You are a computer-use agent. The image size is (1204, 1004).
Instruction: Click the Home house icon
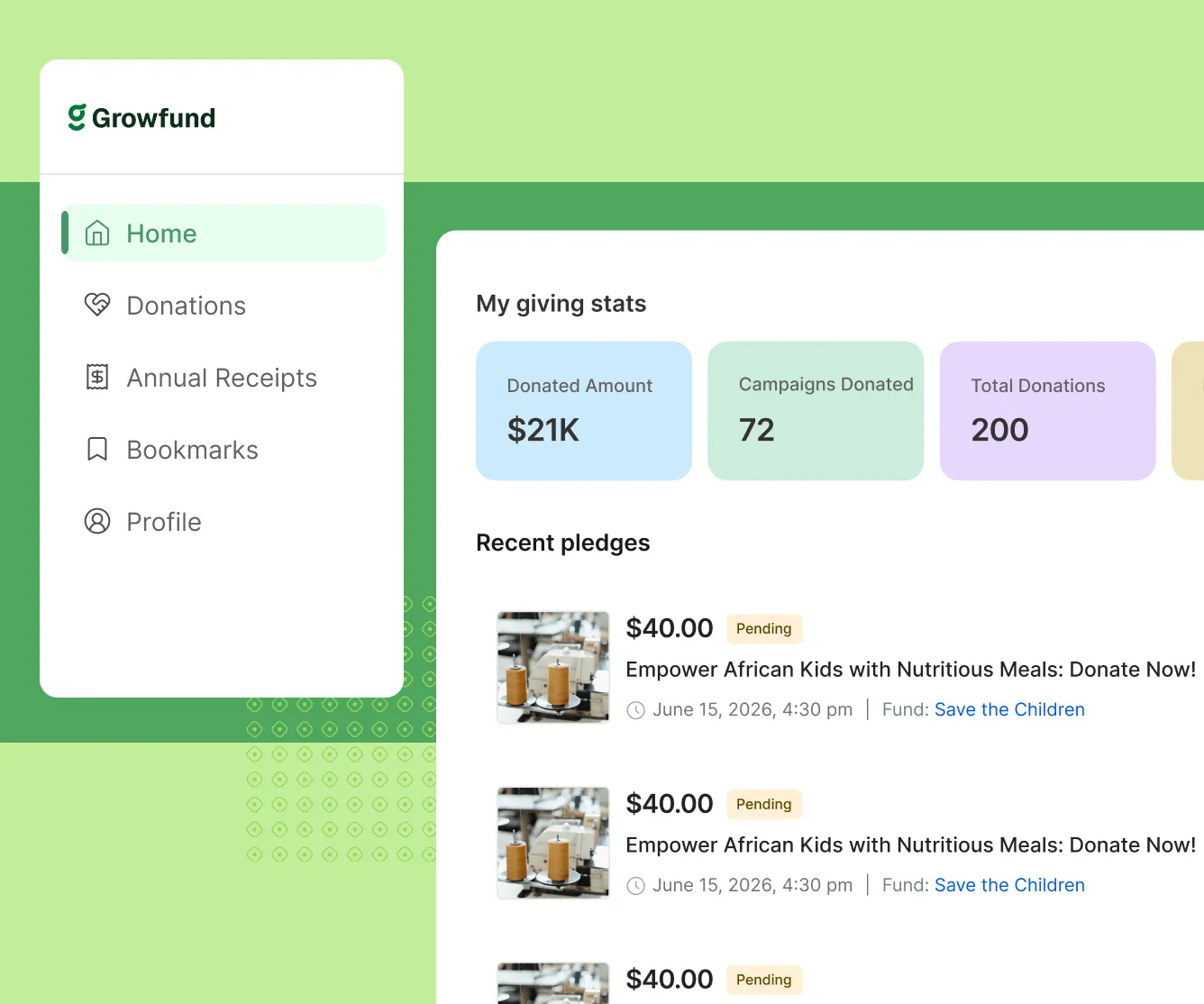coord(97,233)
